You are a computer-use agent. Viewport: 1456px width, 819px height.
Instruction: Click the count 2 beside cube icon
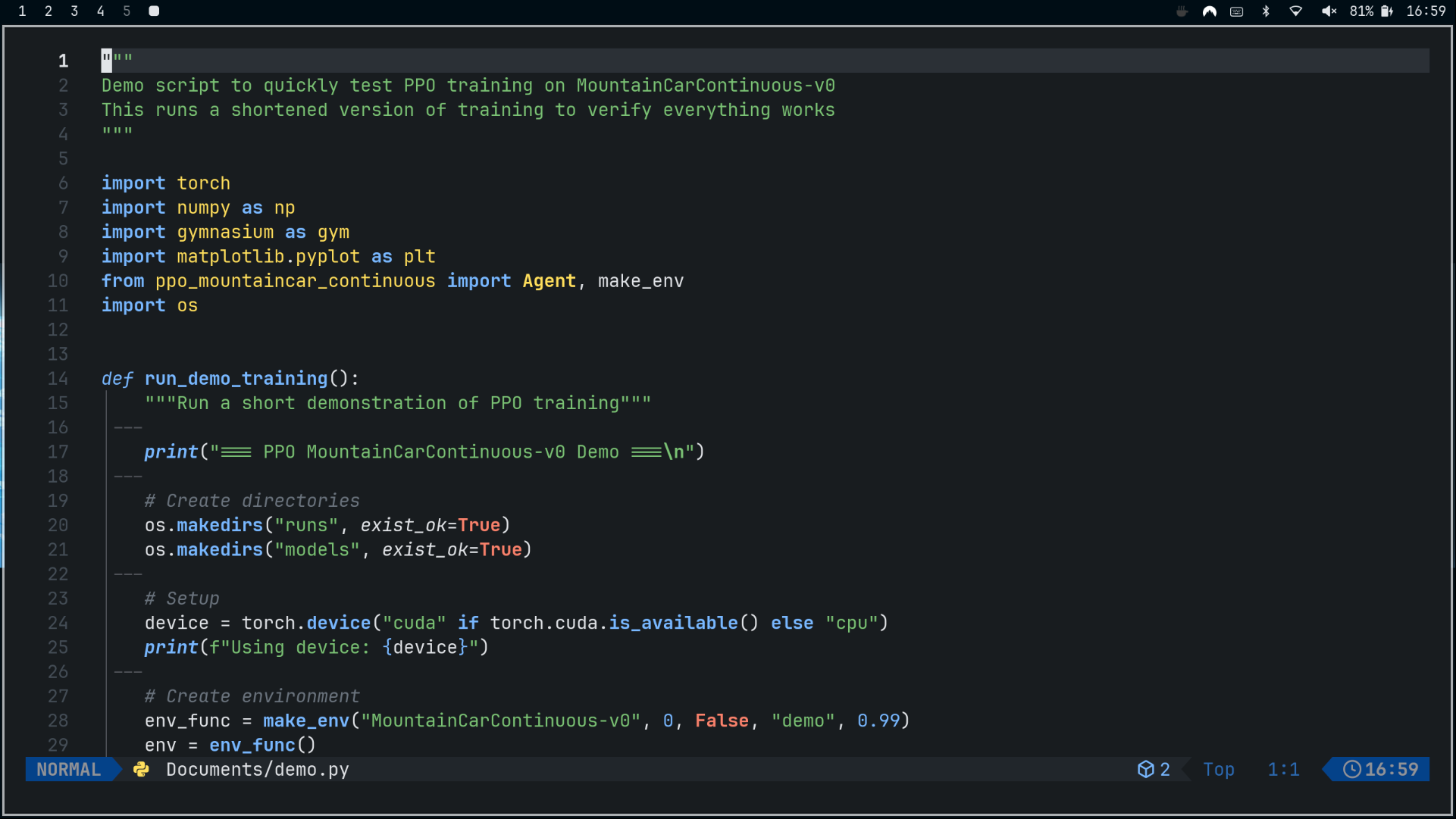(1165, 769)
